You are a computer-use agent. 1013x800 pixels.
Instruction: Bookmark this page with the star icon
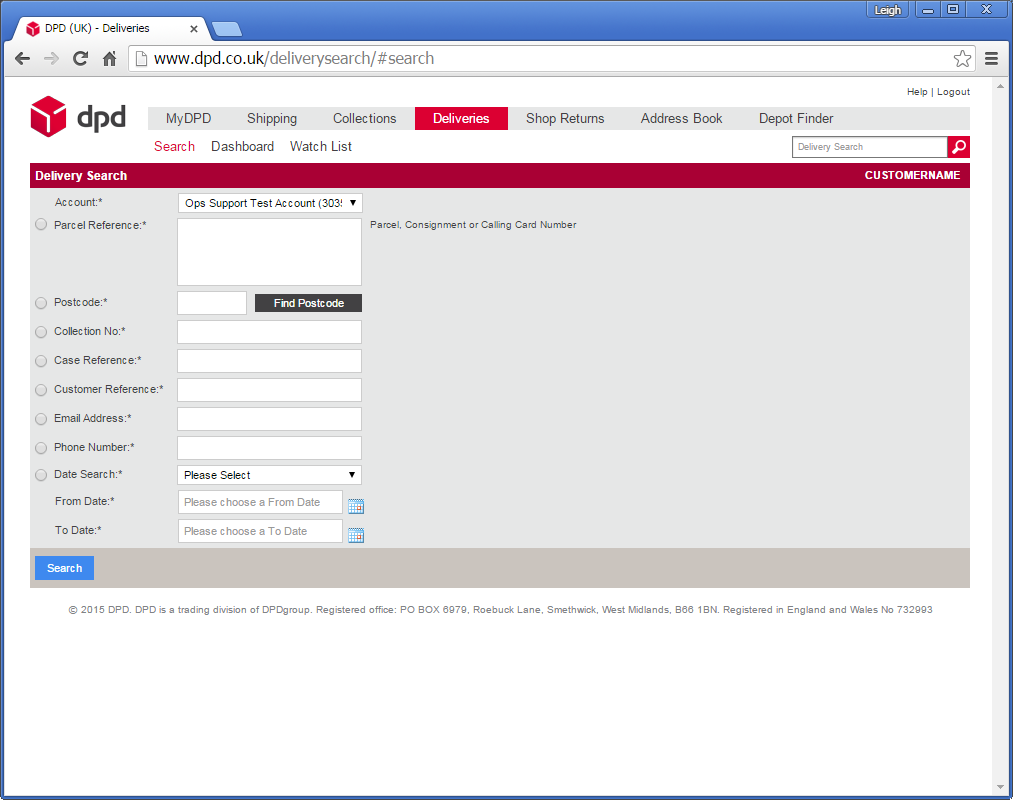962,59
